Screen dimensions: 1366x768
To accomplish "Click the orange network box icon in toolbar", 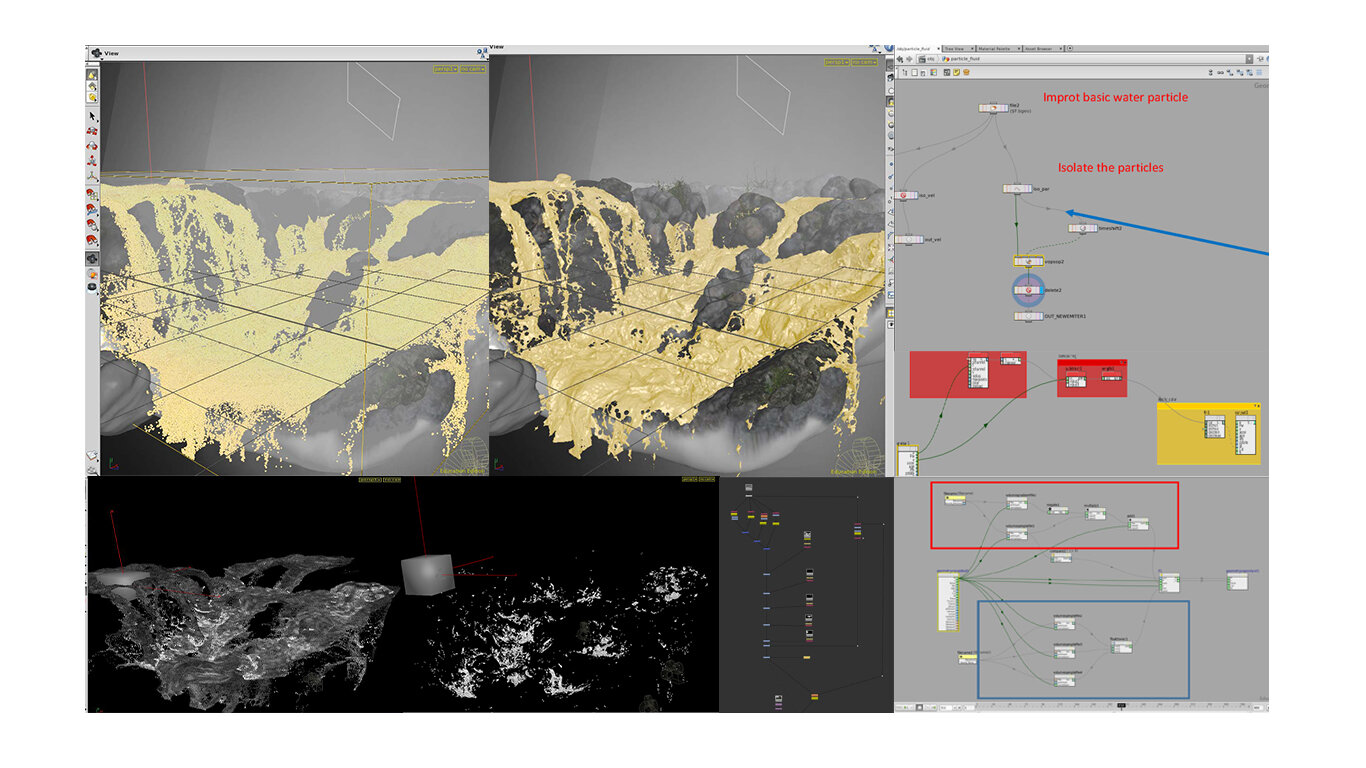I will (966, 73).
